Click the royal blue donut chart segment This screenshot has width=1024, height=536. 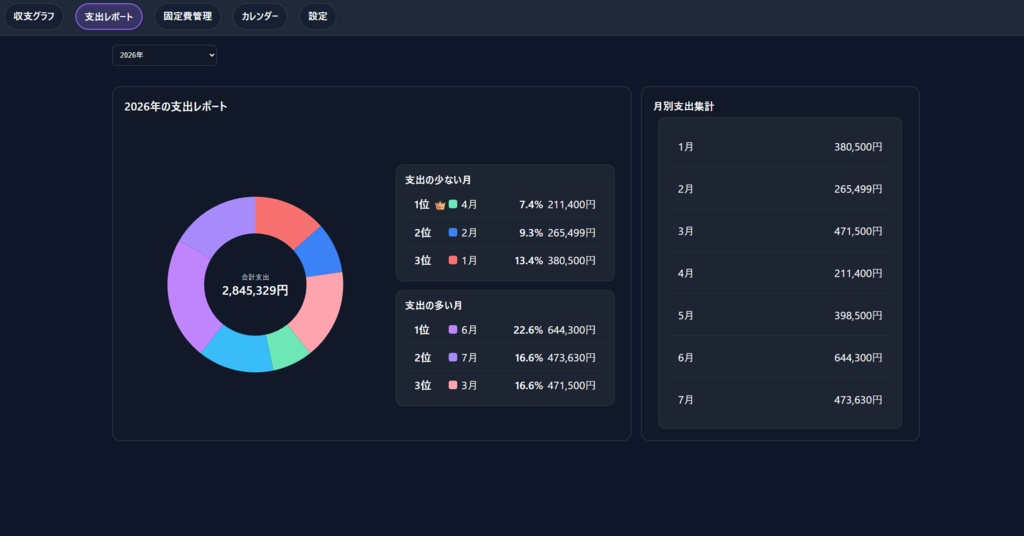tap(320, 251)
